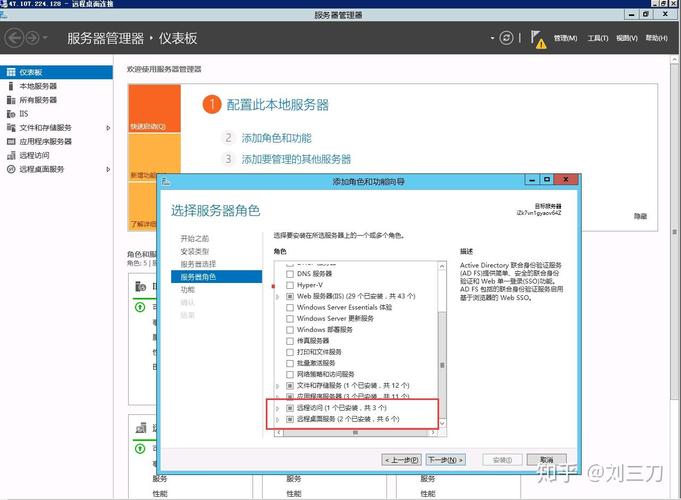Click the wizard title bar icon
This screenshot has height=500, width=681.
tap(166, 181)
